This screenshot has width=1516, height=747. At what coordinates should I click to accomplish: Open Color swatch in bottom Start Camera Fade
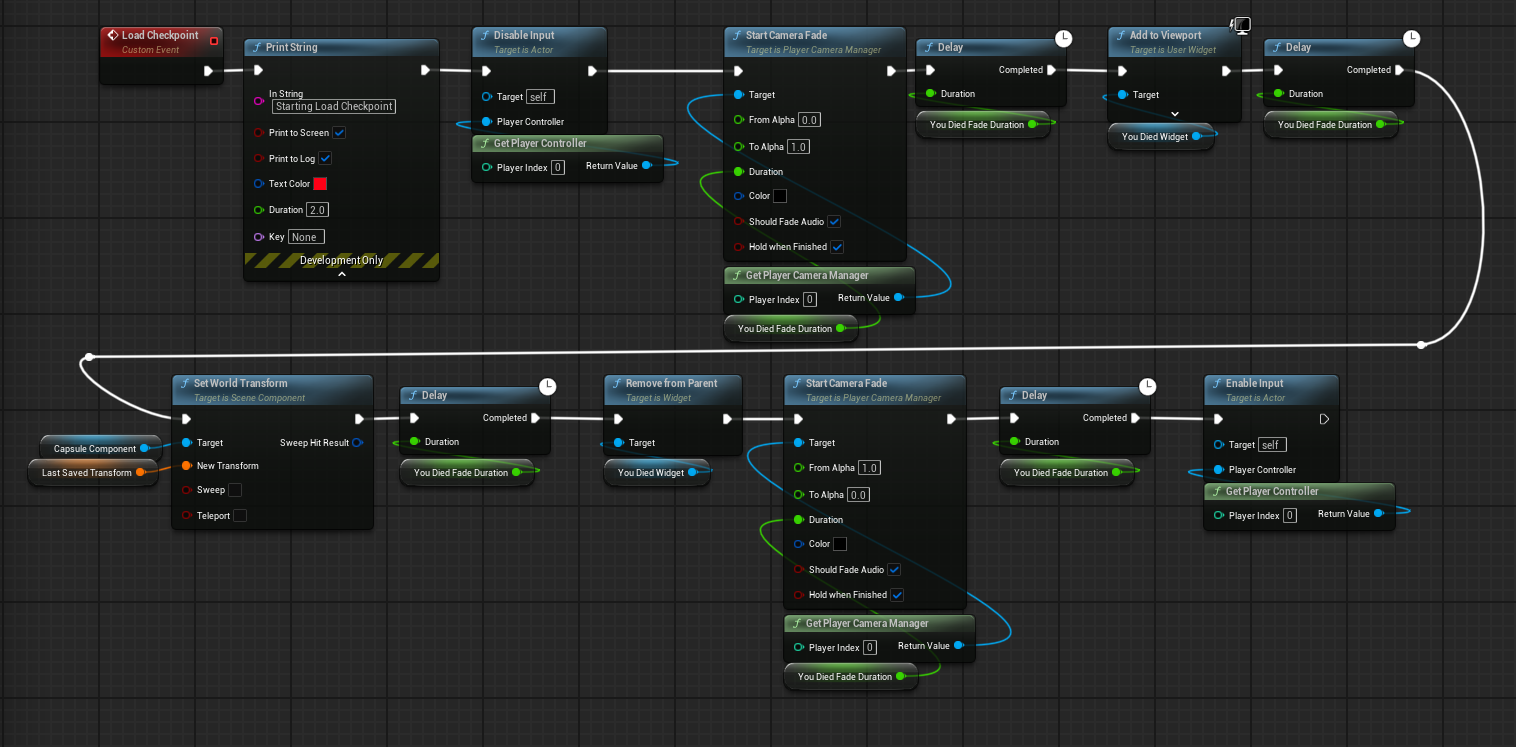click(840, 544)
